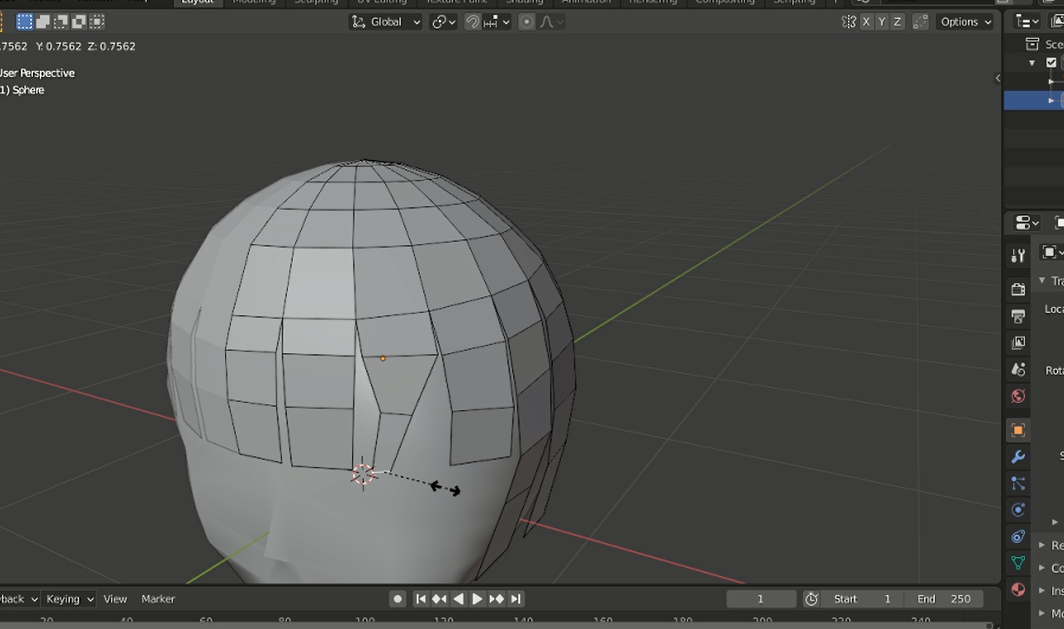Viewport: 1064px width, 629px height.
Task: Choose the 'Invert selection' mode icon
Action: tap(79, 22)
